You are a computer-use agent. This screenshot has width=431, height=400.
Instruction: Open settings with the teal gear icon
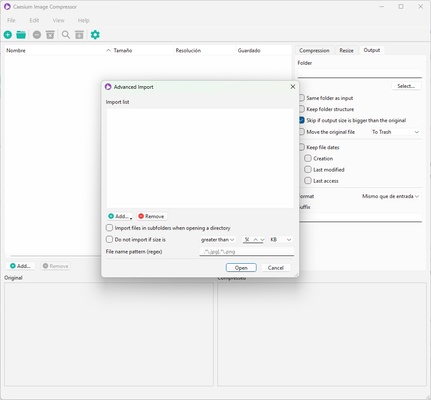tap(95, 34)
